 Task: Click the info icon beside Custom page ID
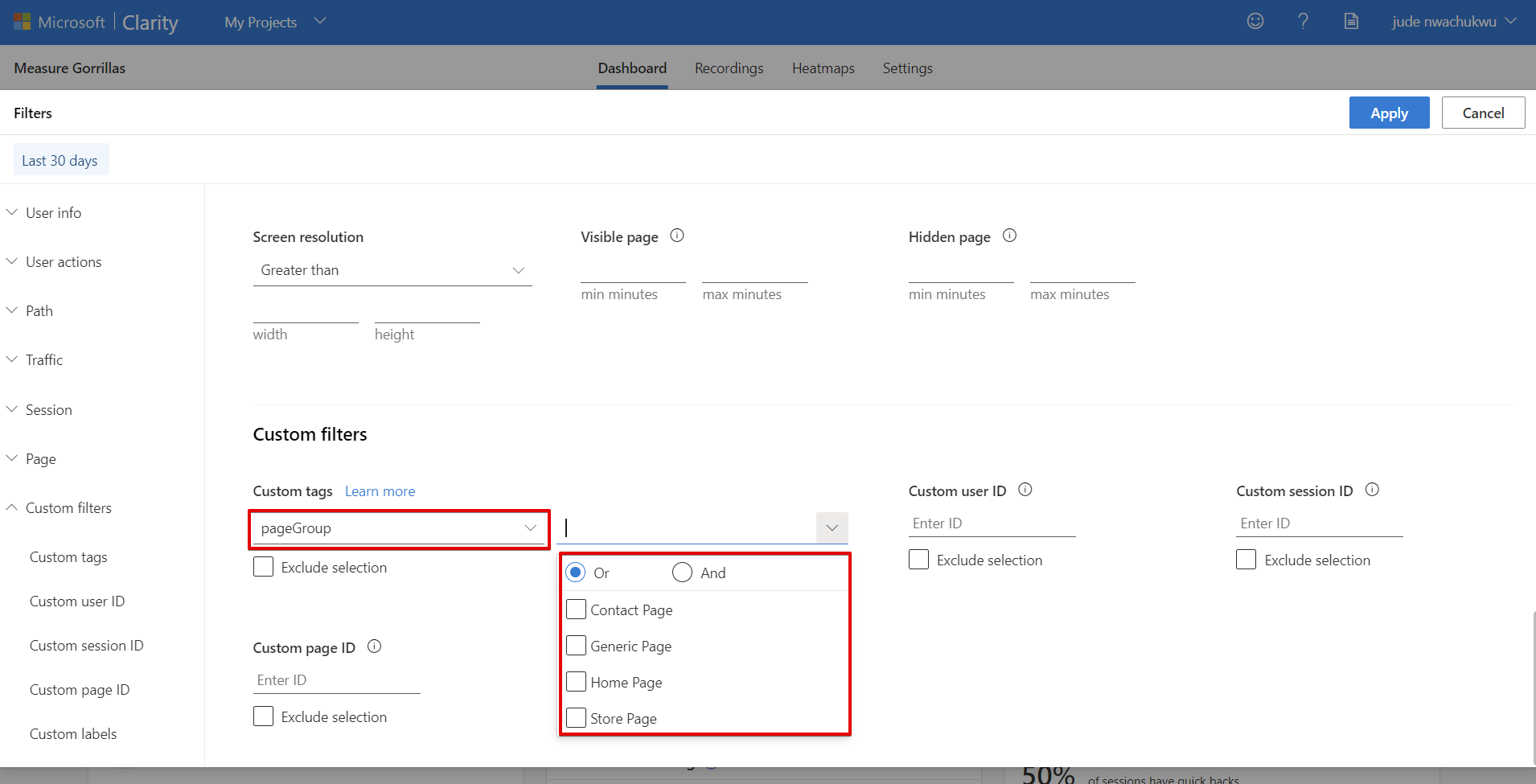pyautogui.click(x=374, y=646)
